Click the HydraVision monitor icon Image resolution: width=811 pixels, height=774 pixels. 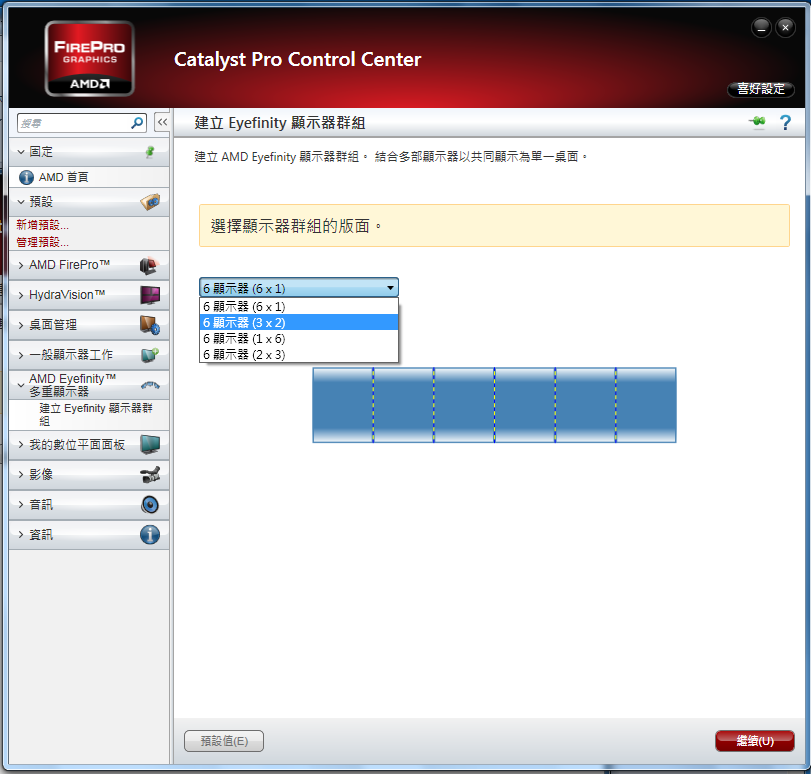pyautogui.click(x=150, y=295)
